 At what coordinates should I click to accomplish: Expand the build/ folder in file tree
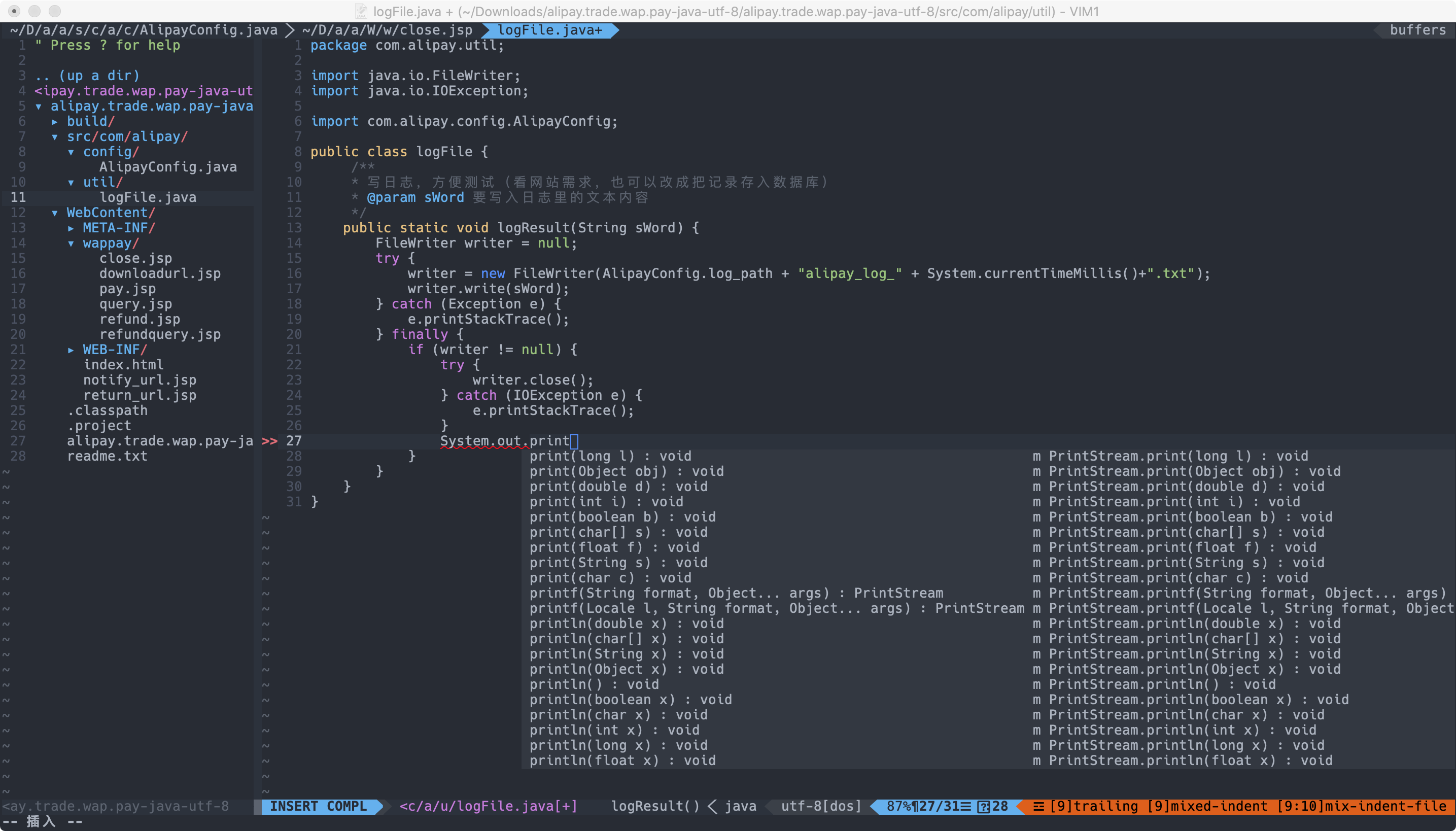tap(55, 122)
